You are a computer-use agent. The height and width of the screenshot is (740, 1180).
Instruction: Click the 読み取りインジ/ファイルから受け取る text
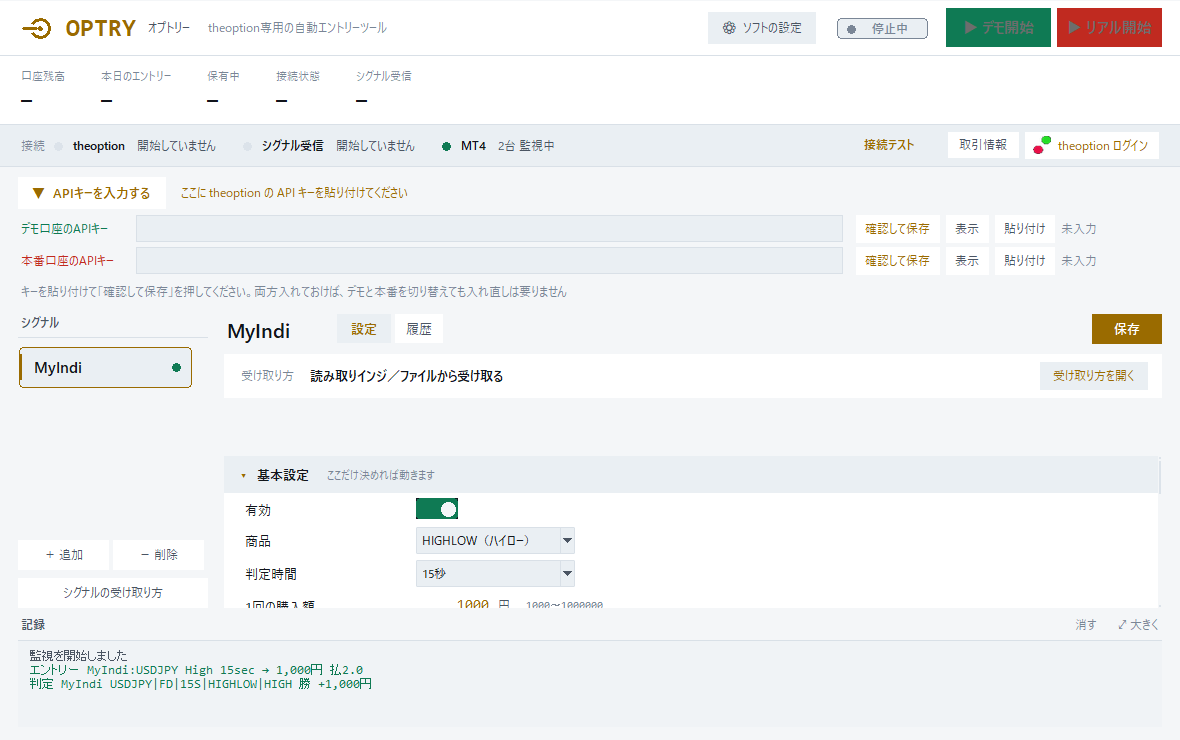tap(406, 376)
